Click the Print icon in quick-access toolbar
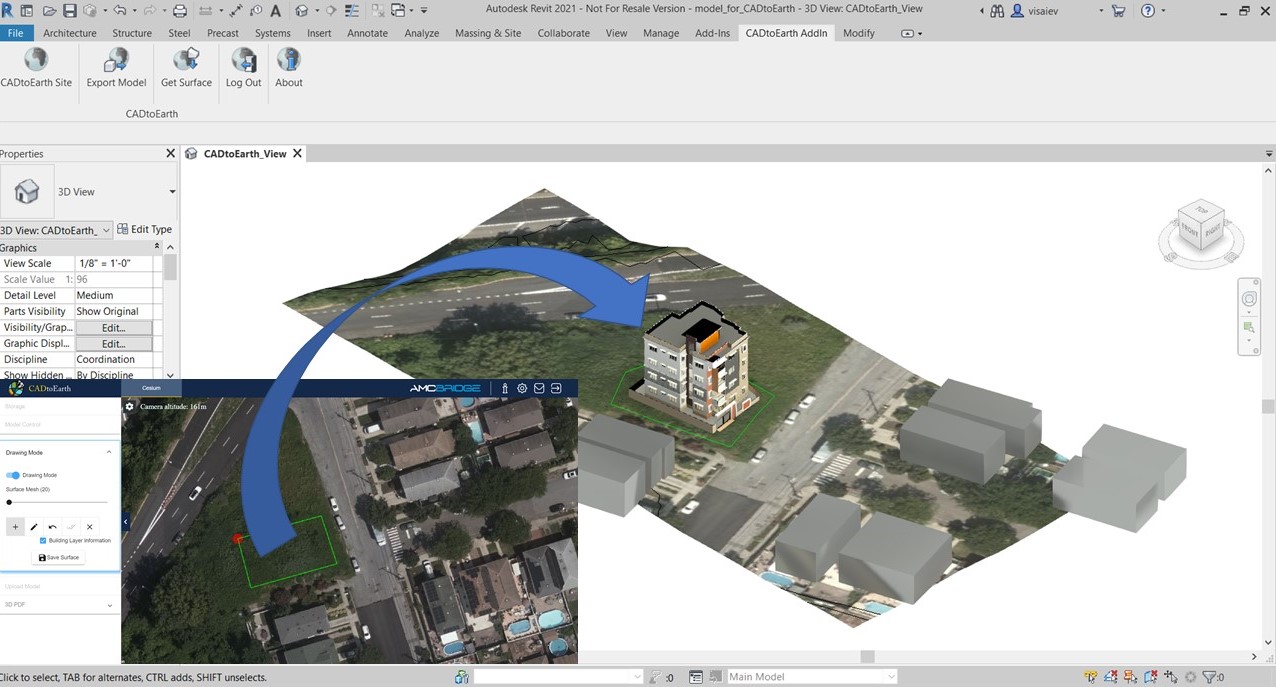Screen dimensions: 1276x687 [x=180, y=11]
